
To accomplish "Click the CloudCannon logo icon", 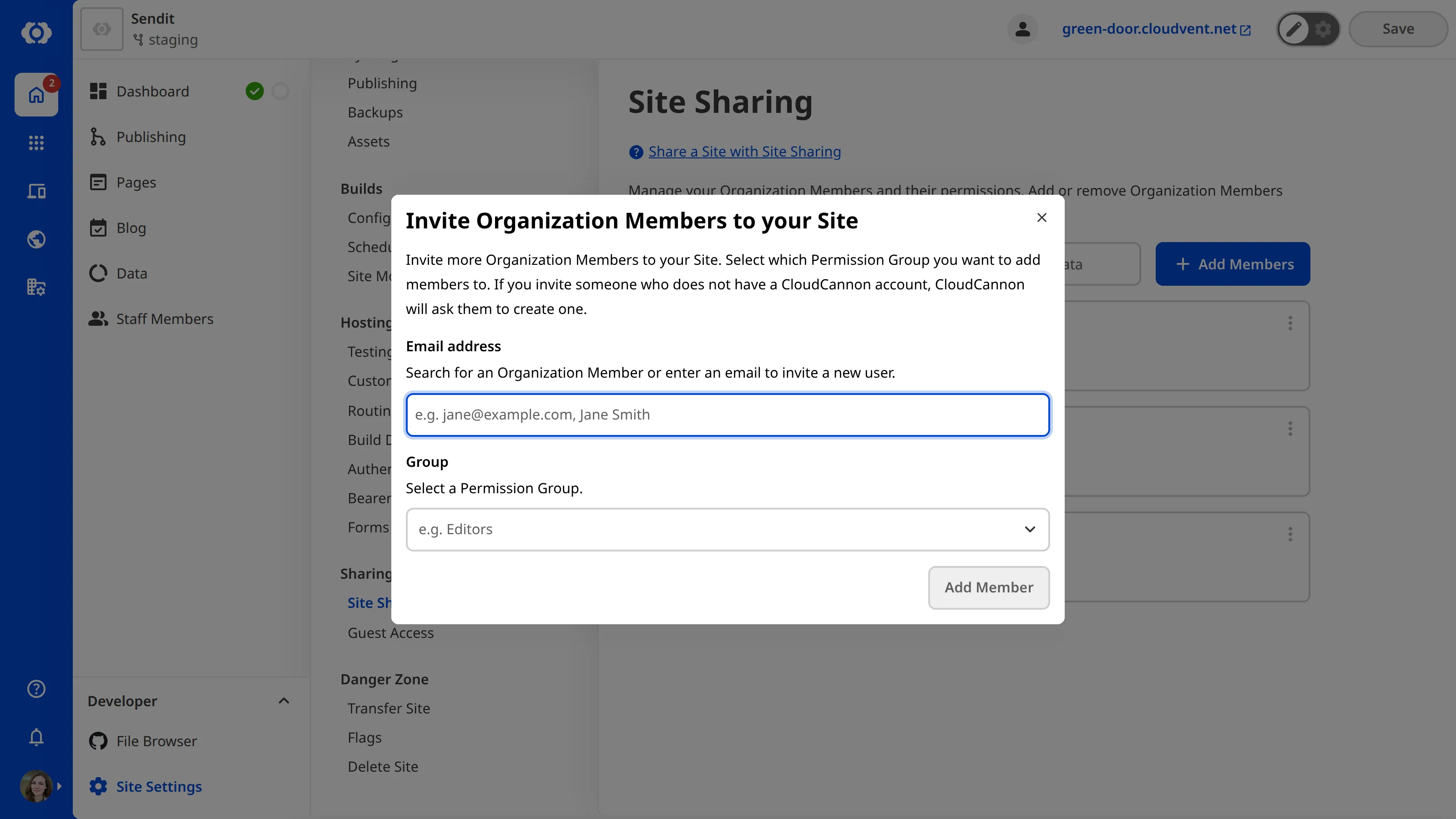I will (36, 32).
